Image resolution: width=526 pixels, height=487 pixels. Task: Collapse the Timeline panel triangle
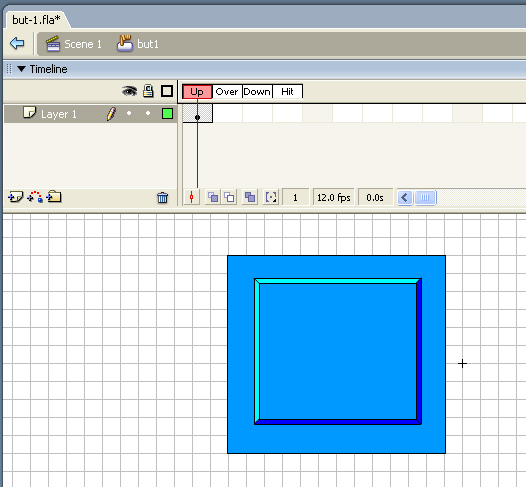(21, 69)
